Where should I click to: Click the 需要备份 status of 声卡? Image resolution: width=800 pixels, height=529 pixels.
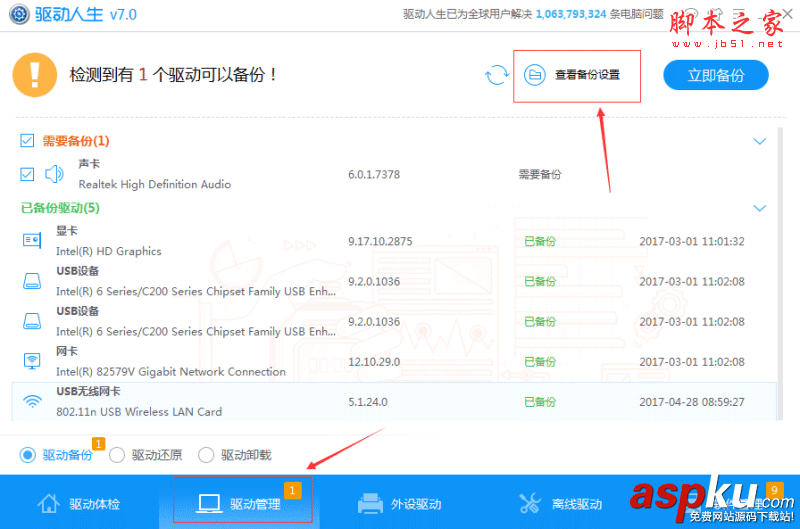pyautogui.click(x=540, y=174)
